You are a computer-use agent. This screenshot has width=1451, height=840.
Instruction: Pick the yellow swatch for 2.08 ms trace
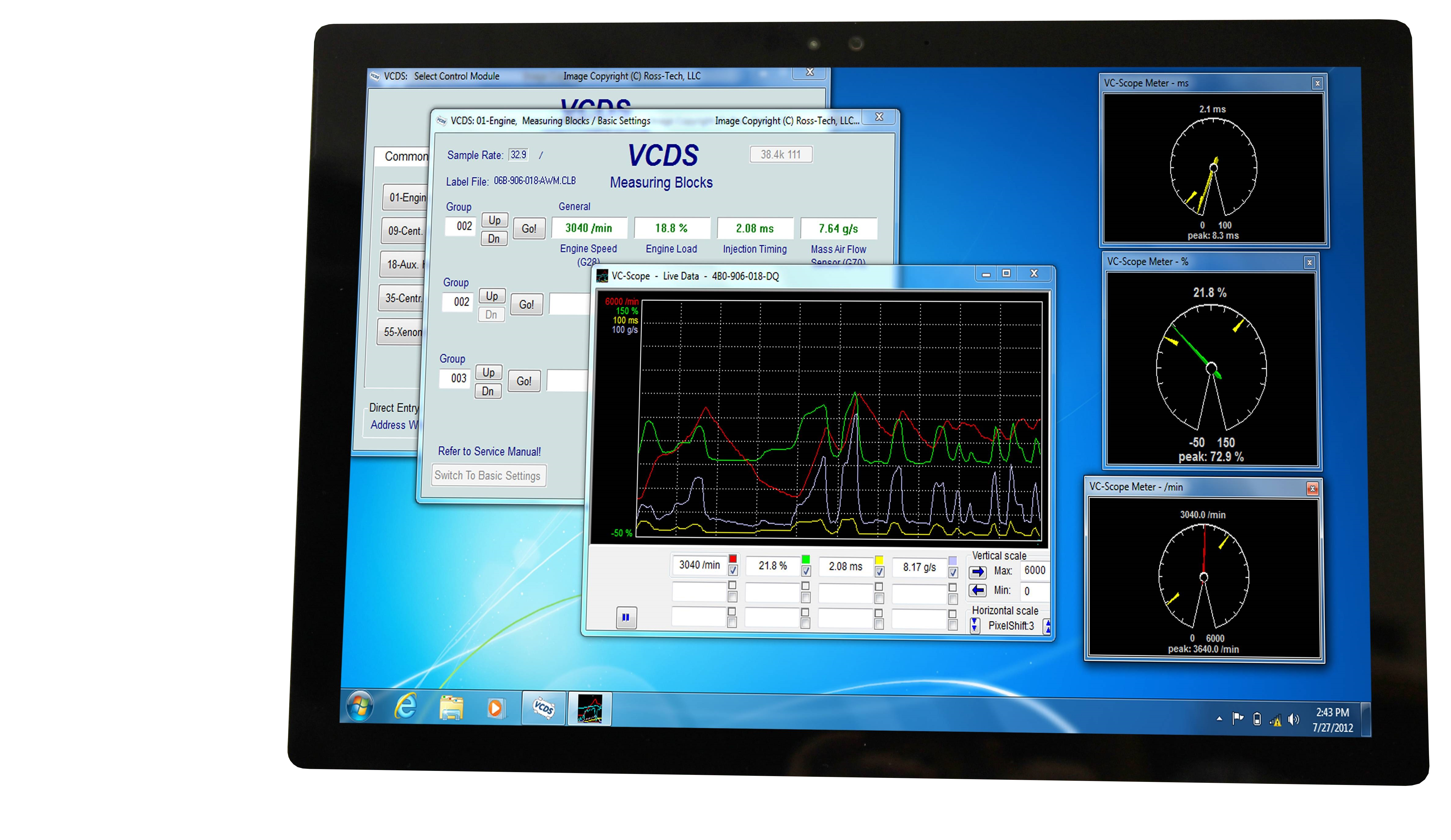(879, 560)
